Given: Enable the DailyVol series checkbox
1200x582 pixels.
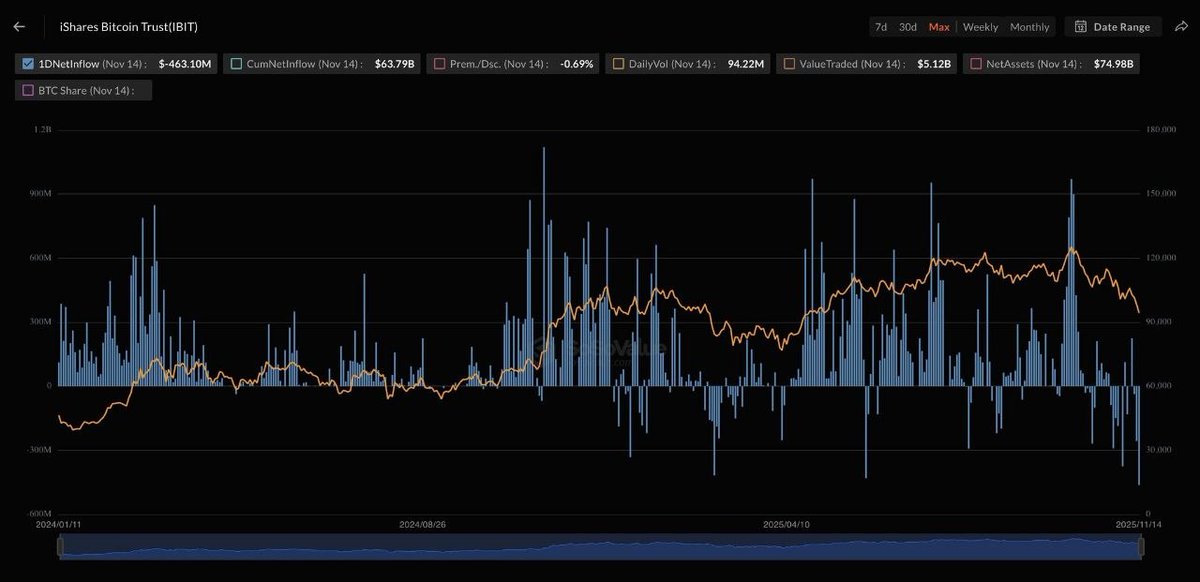Looking at the screenshot, I should pos(618,63).
